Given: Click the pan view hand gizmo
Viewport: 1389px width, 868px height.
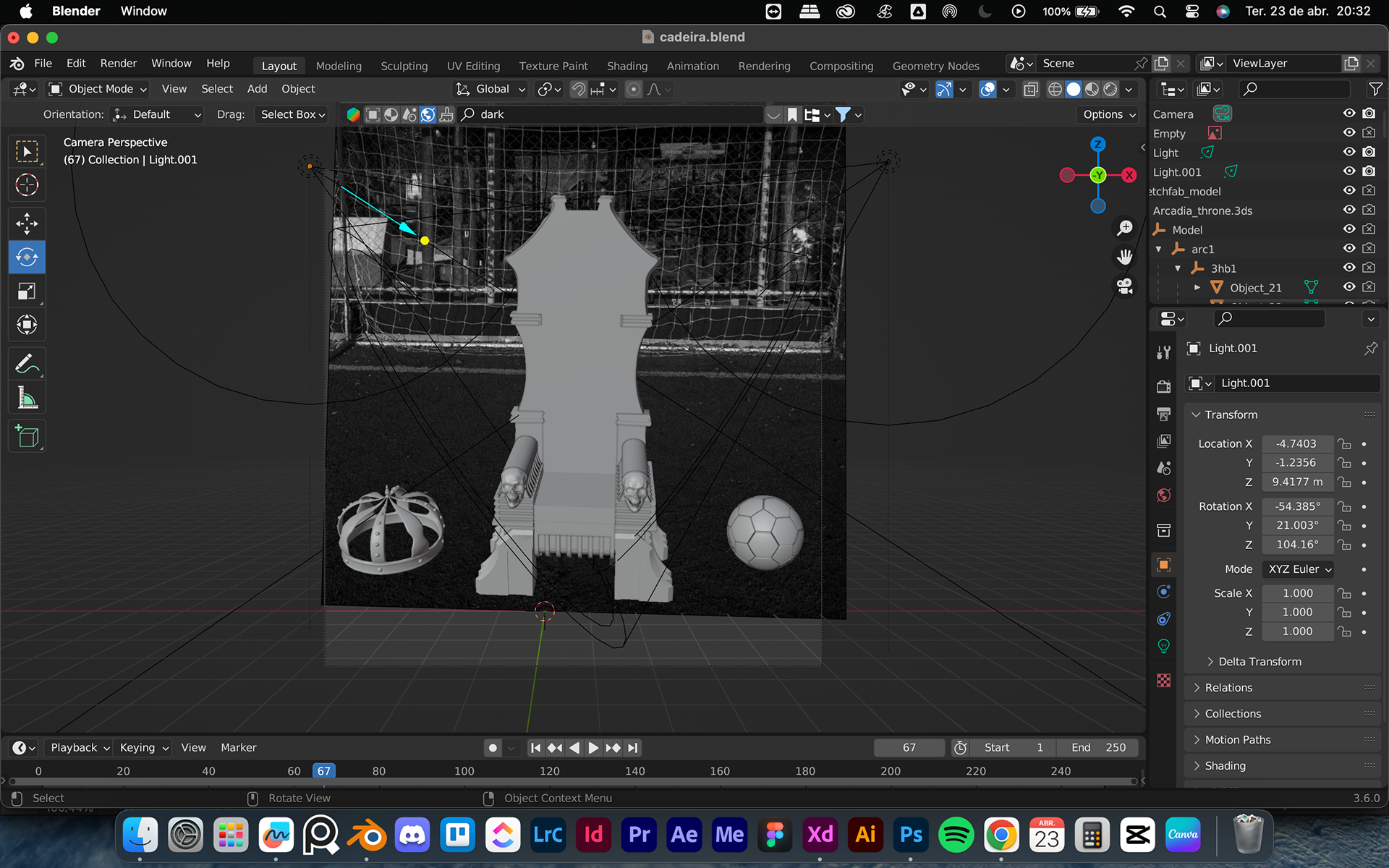Looking at the screenshot, I should [x=1124, y=257].
